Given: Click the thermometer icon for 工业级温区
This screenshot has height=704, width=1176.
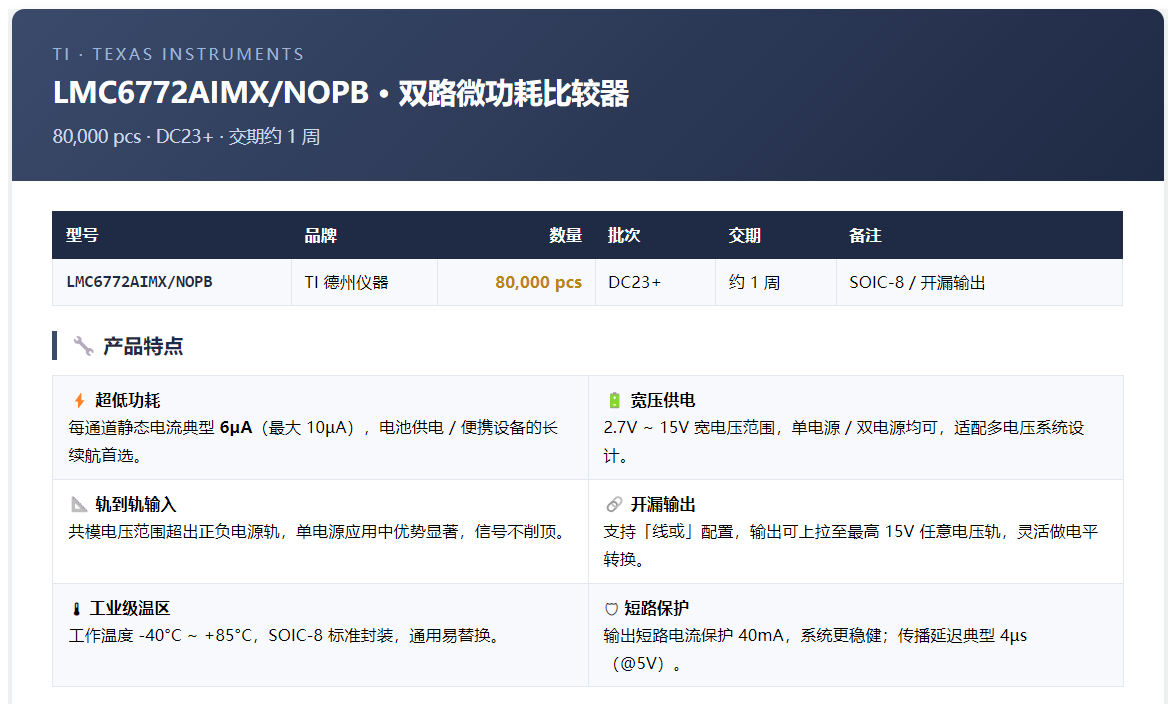Looking at the screenshot, I should (76, 609).
